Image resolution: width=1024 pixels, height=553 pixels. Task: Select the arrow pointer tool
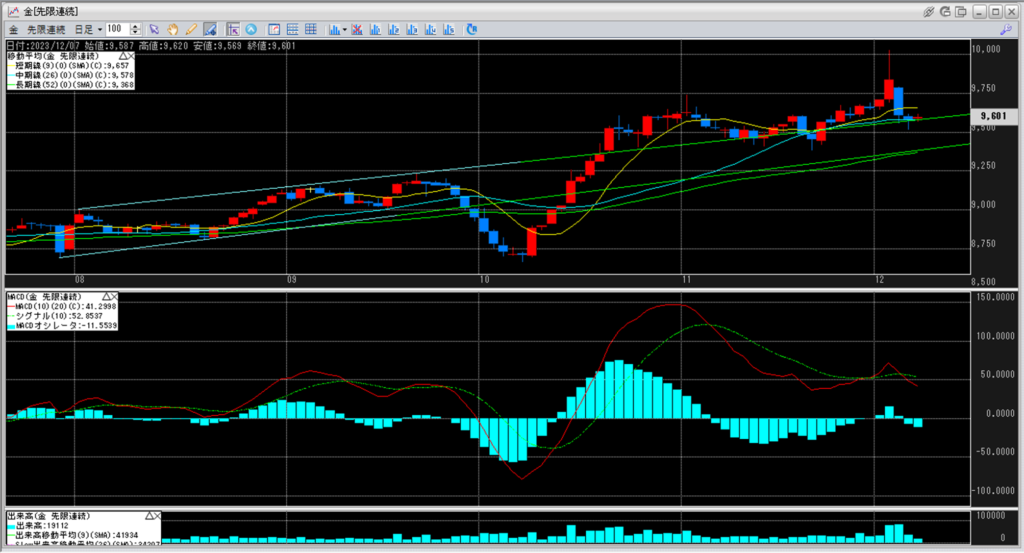coord(154,29)
